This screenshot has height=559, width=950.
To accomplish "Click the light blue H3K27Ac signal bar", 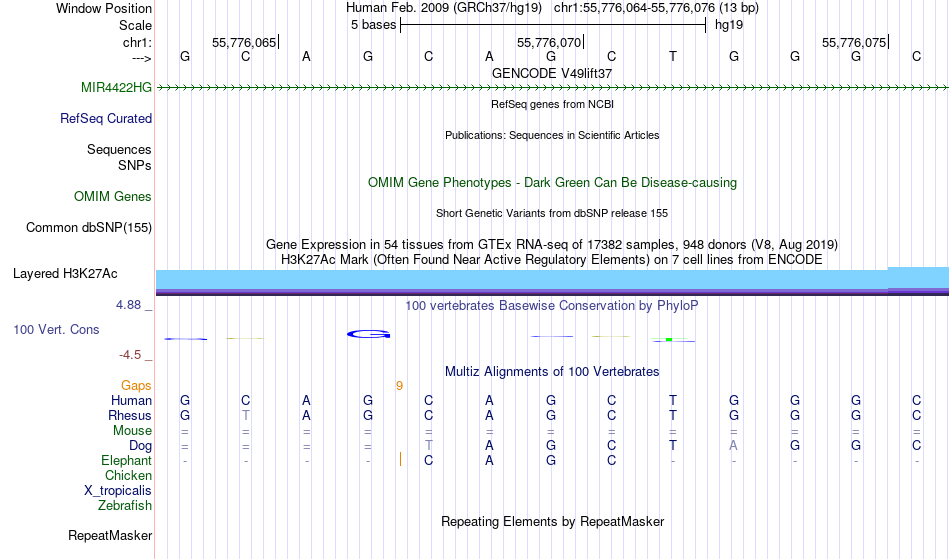I will pos(552,280).
